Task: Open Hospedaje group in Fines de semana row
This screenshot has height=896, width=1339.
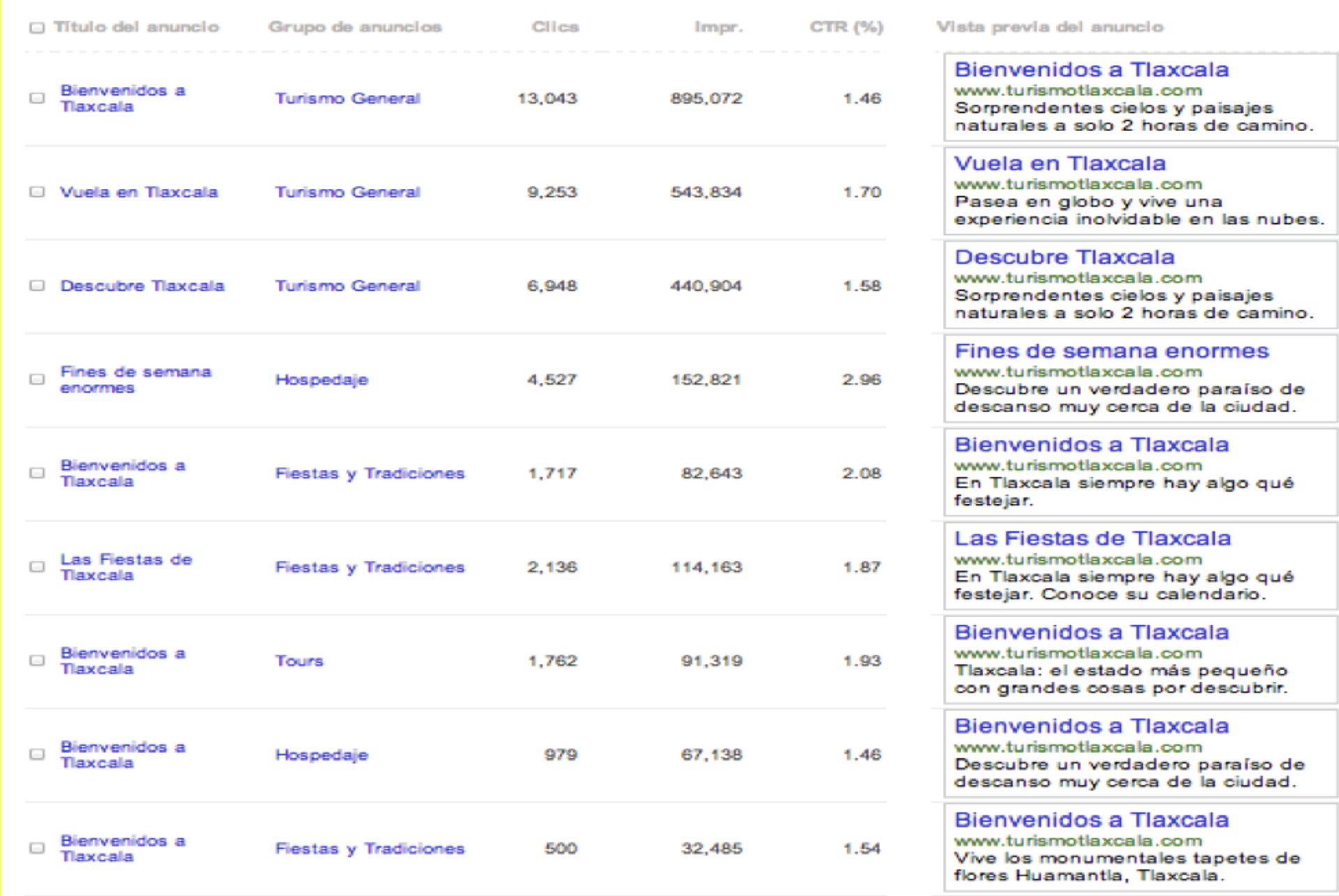Action: (x=321, y=380)
